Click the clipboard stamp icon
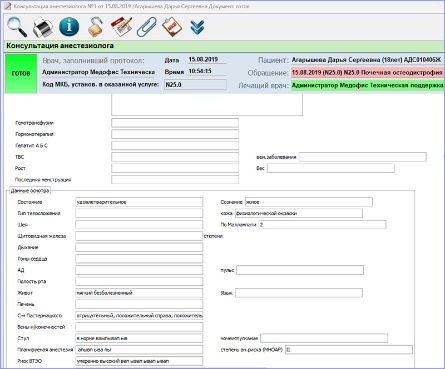This screenshot has width=445, height=369. 172,27
